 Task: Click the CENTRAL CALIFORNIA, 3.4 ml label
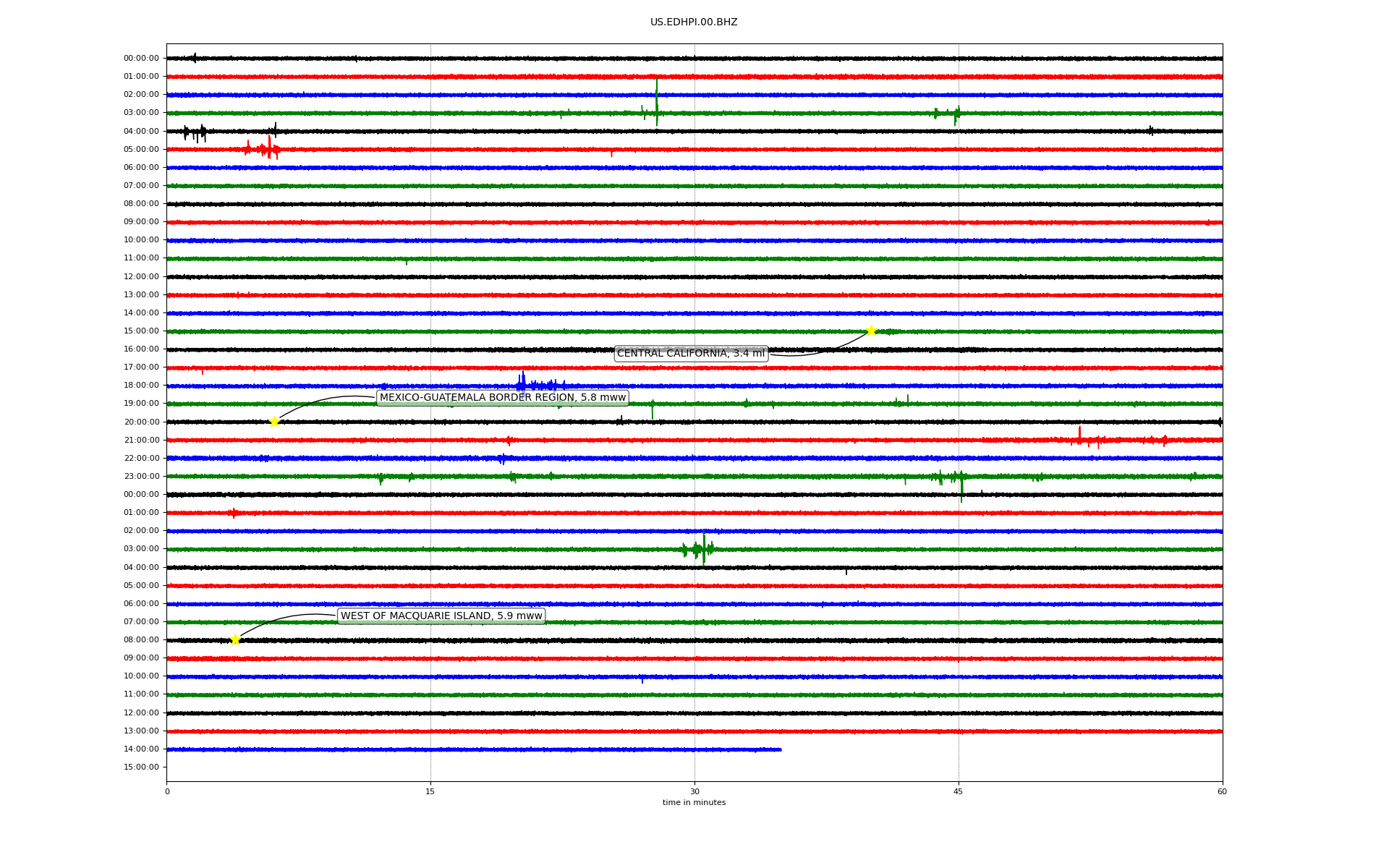pos(690,354)
